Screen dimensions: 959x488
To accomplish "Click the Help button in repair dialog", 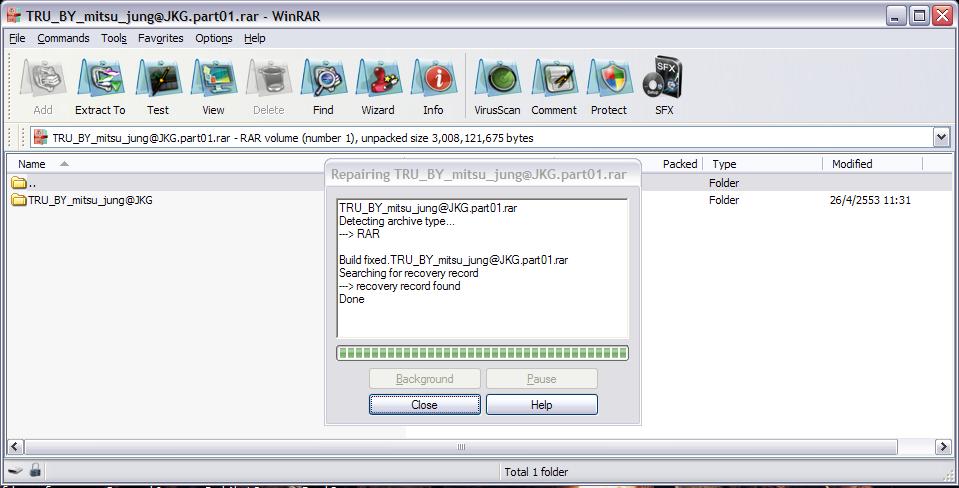I will [542, 405].
